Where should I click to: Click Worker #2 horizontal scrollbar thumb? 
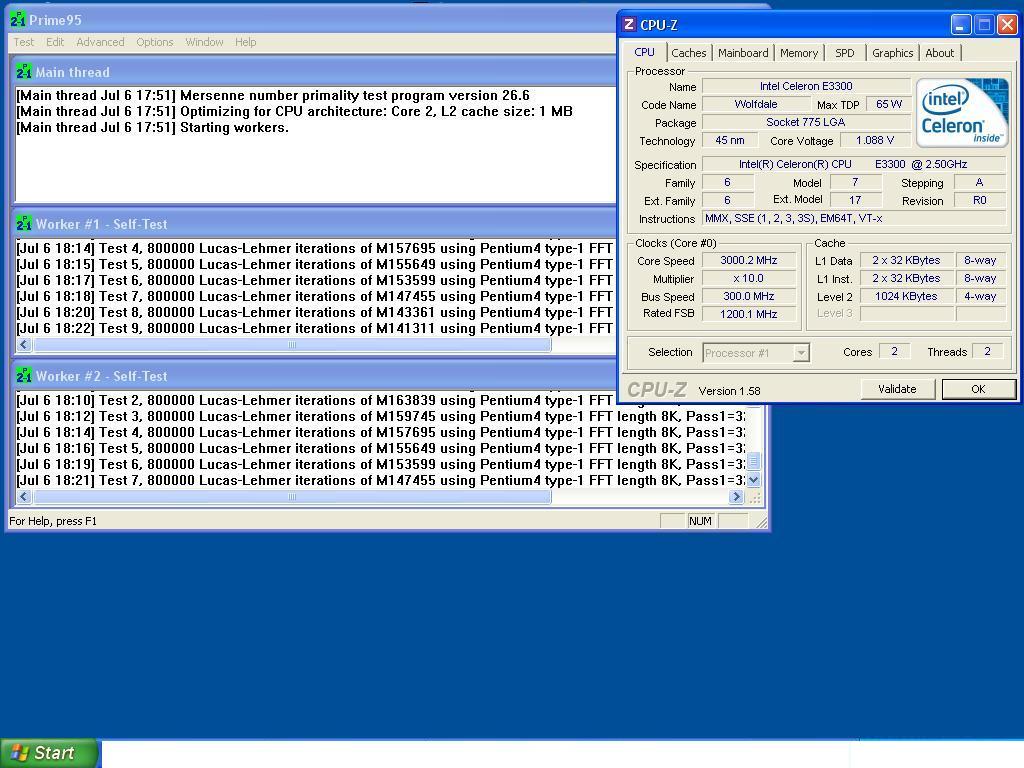pos(292,497)
